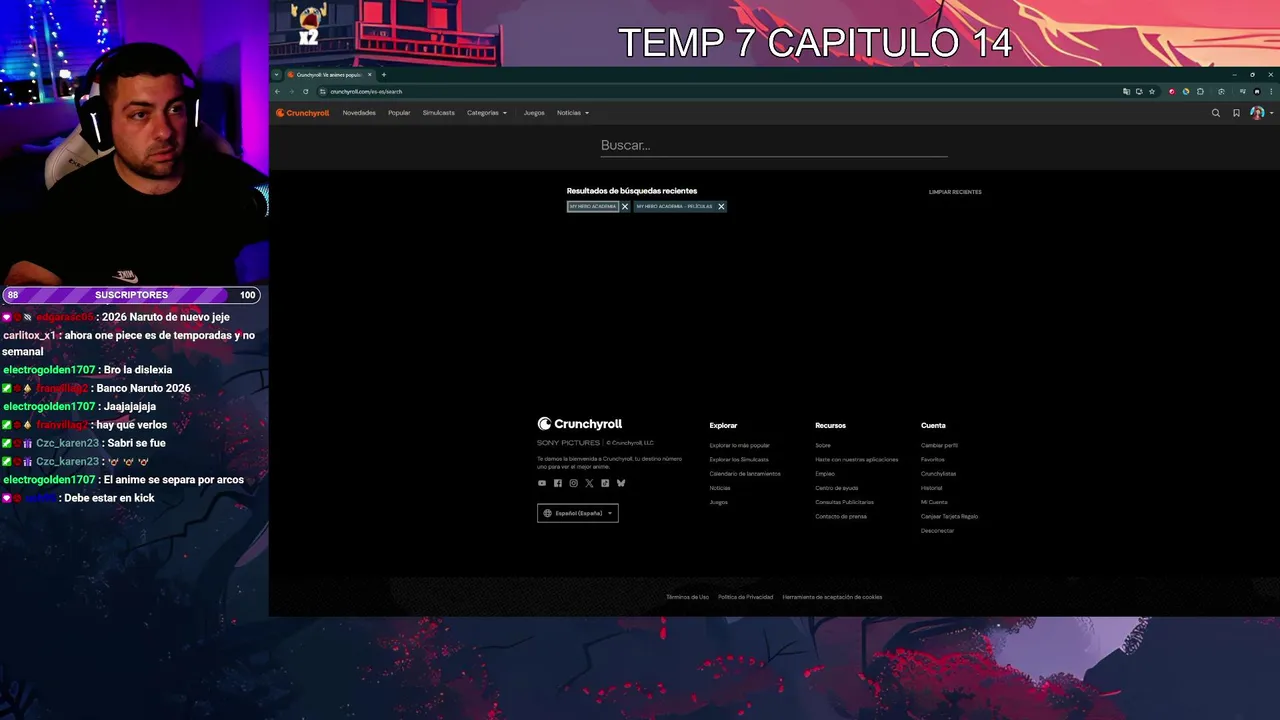The width and height of the screenshot is (1280, 720).
Task: Open the Crunchyroll Instagram footer icon
Action: (x=574, y=483)
